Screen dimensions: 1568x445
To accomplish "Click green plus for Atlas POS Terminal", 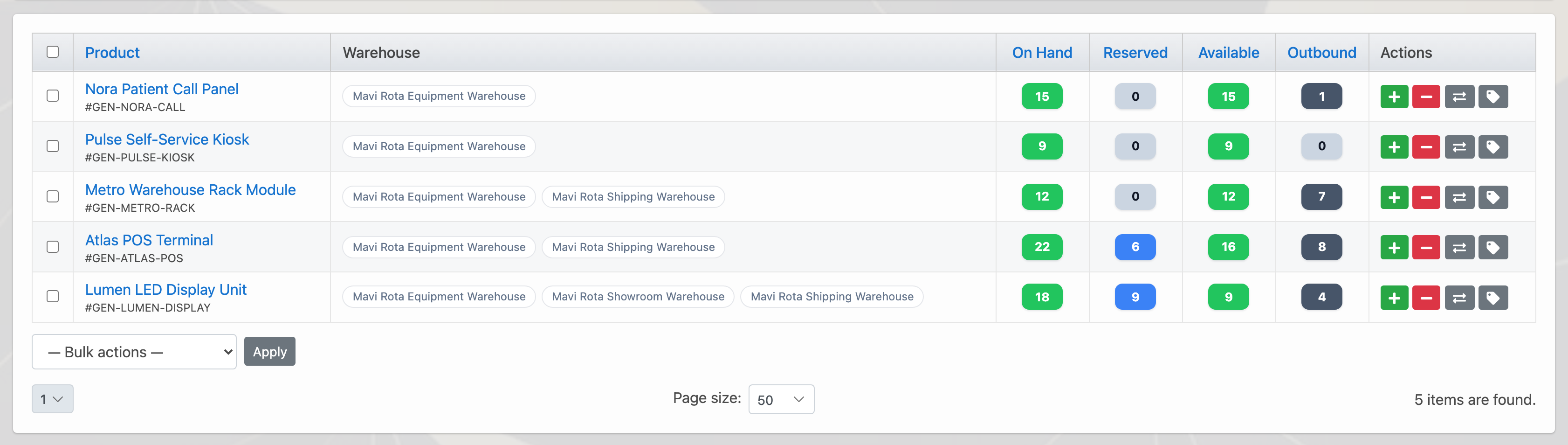I will pos(1394,247).
